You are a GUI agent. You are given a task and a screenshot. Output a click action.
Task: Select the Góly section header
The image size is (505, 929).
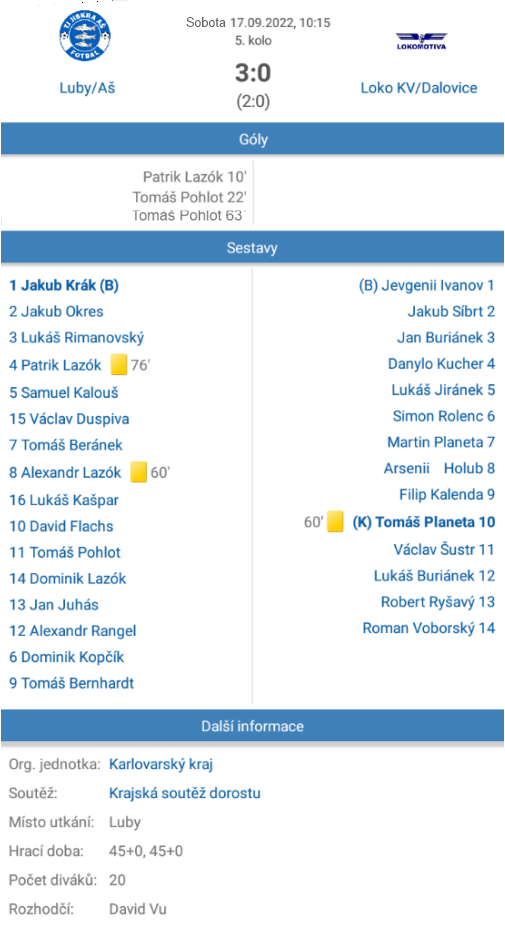coord(252,139)
